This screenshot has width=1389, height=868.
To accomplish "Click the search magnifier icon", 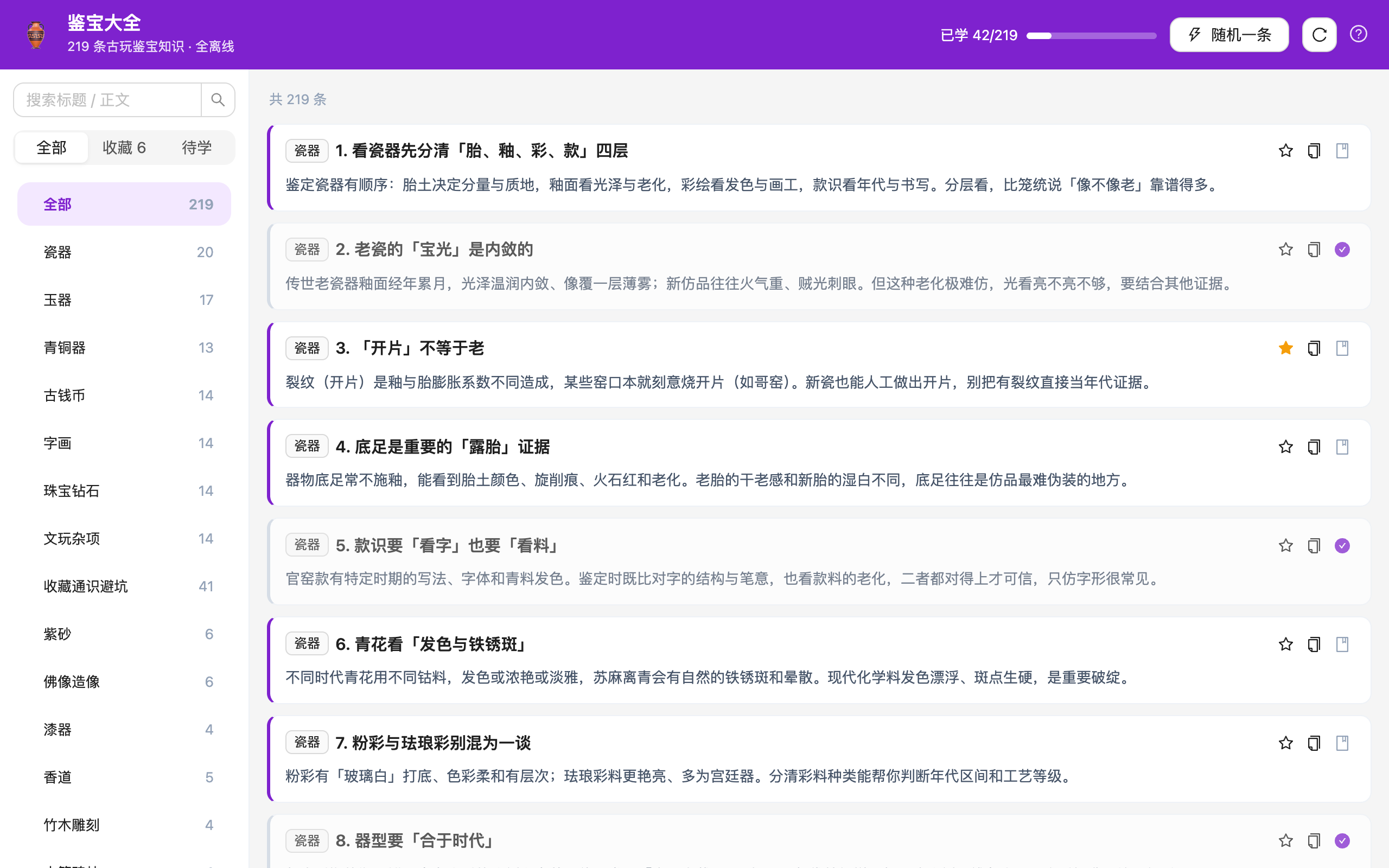I will (x=218, y=100).
